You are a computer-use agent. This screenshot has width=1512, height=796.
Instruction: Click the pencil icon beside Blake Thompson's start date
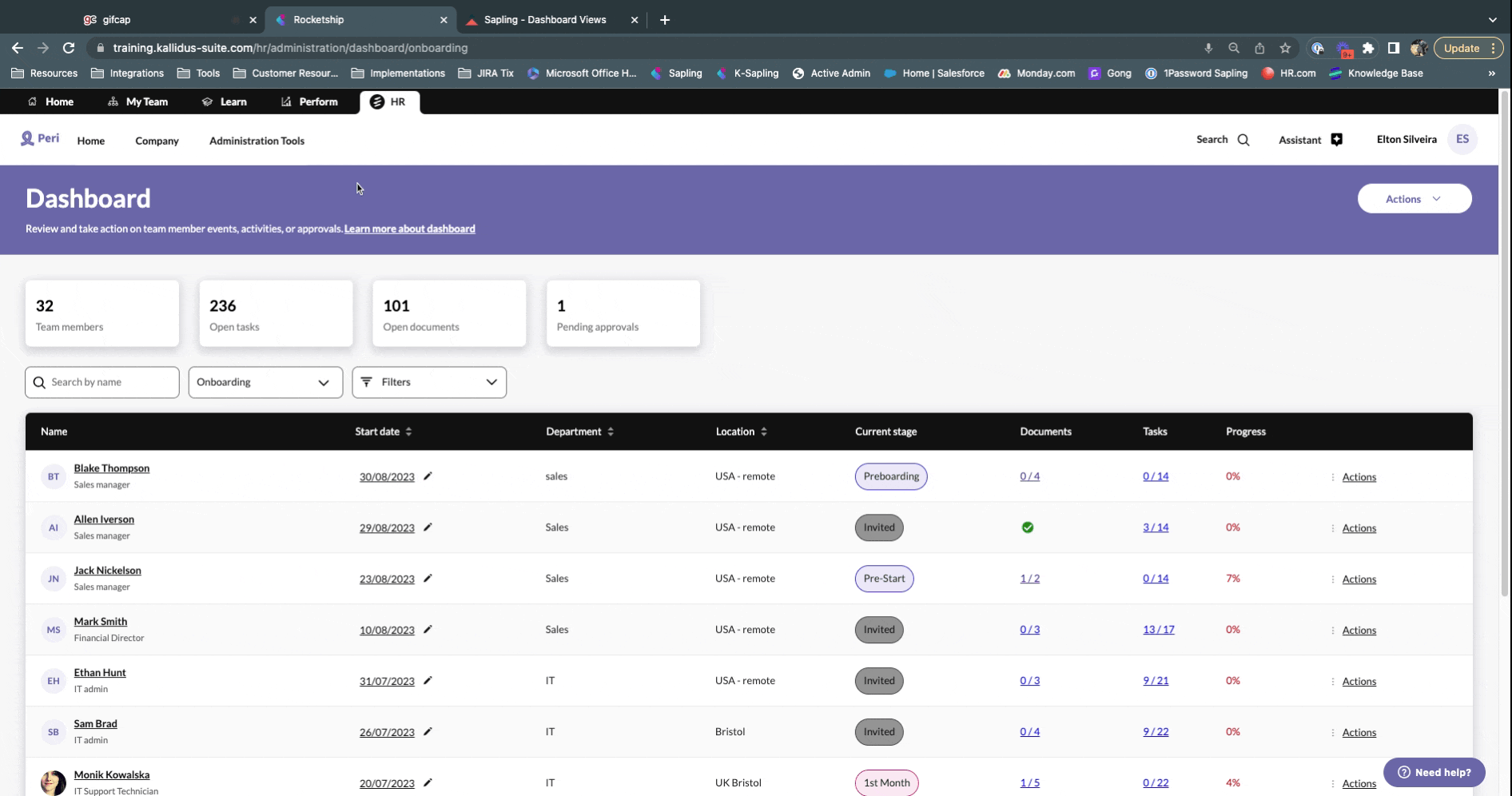point(428,476)
